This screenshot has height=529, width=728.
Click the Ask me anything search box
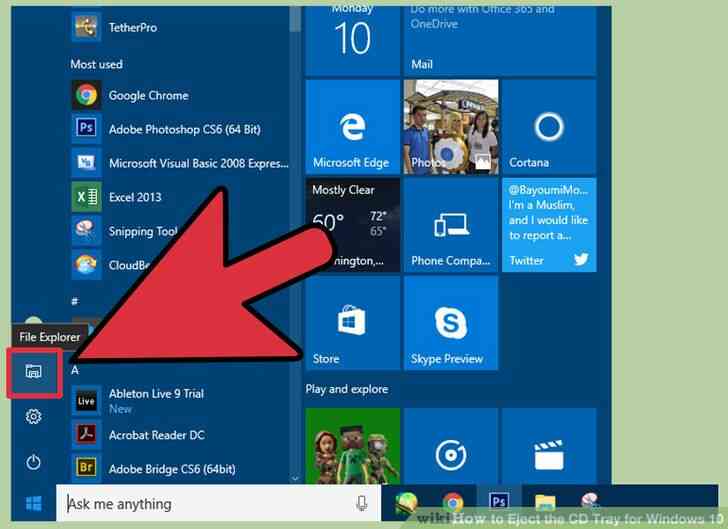(x=218, y=503)
